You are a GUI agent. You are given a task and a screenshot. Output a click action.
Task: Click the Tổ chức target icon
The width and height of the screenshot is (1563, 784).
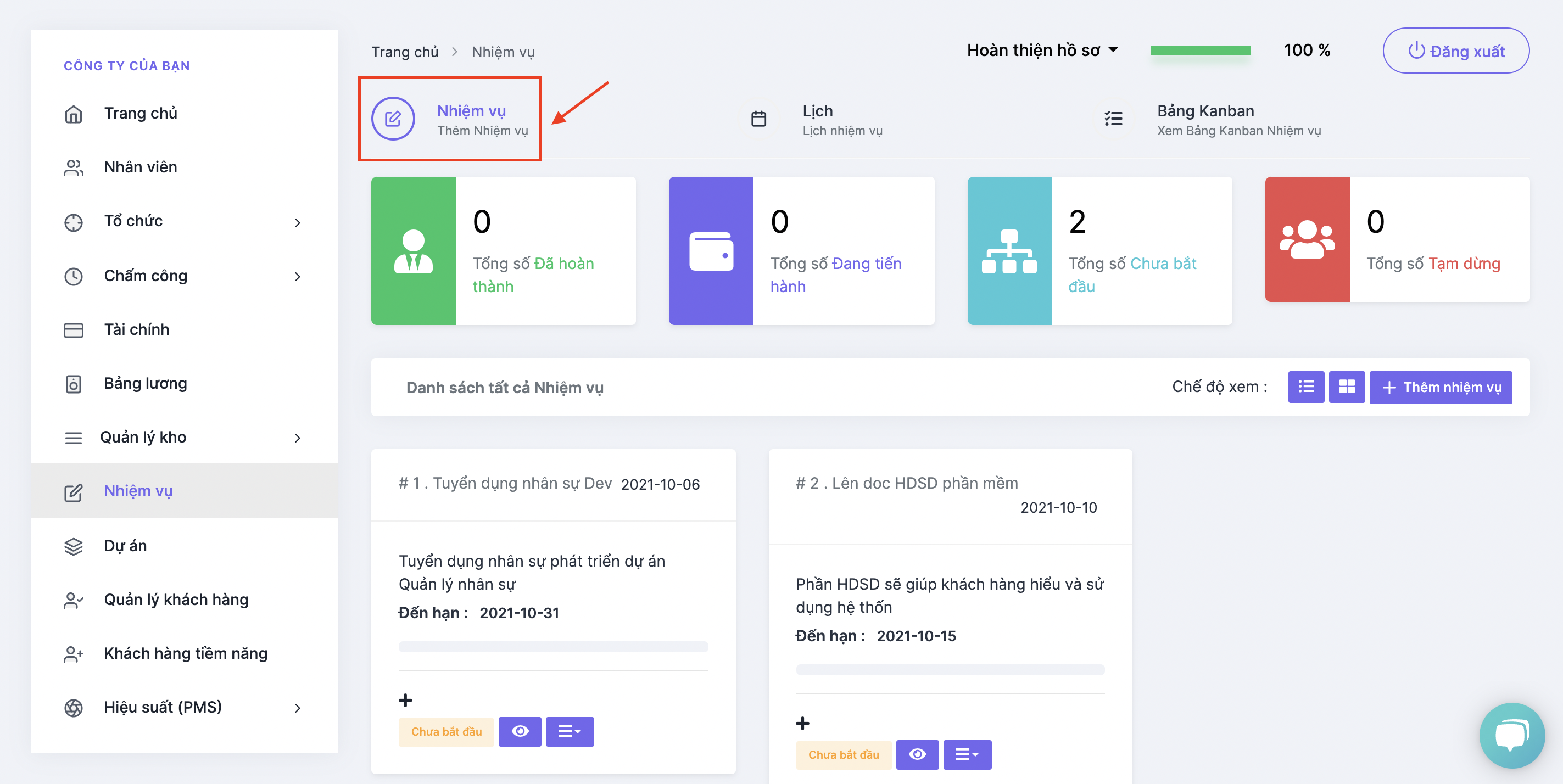click(74, 222)
